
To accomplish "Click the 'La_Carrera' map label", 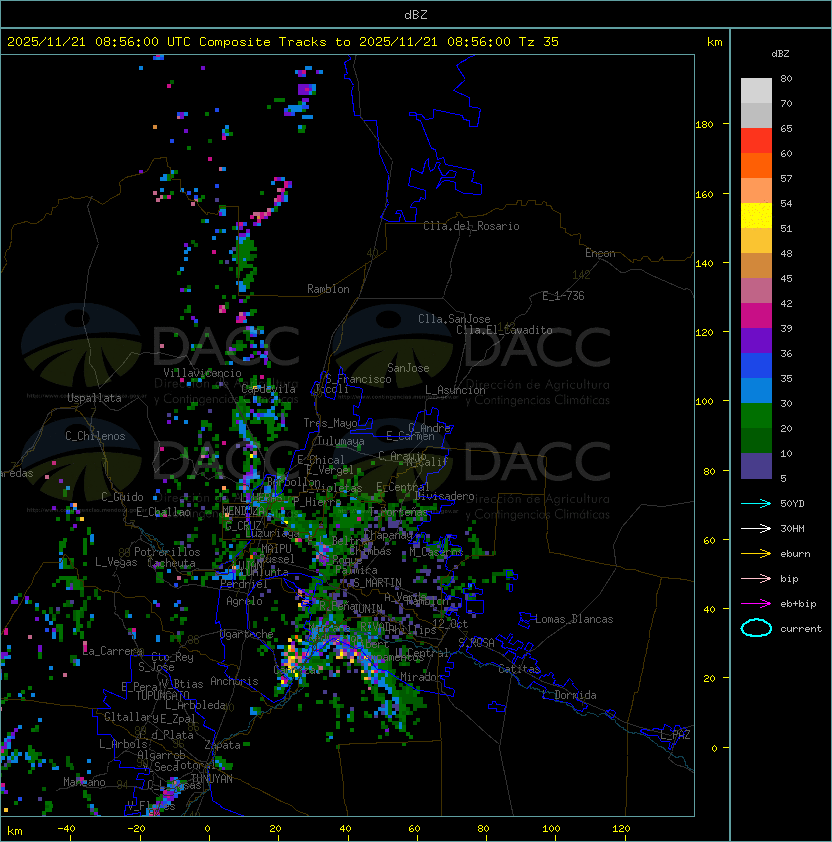I will coord(113,651).
